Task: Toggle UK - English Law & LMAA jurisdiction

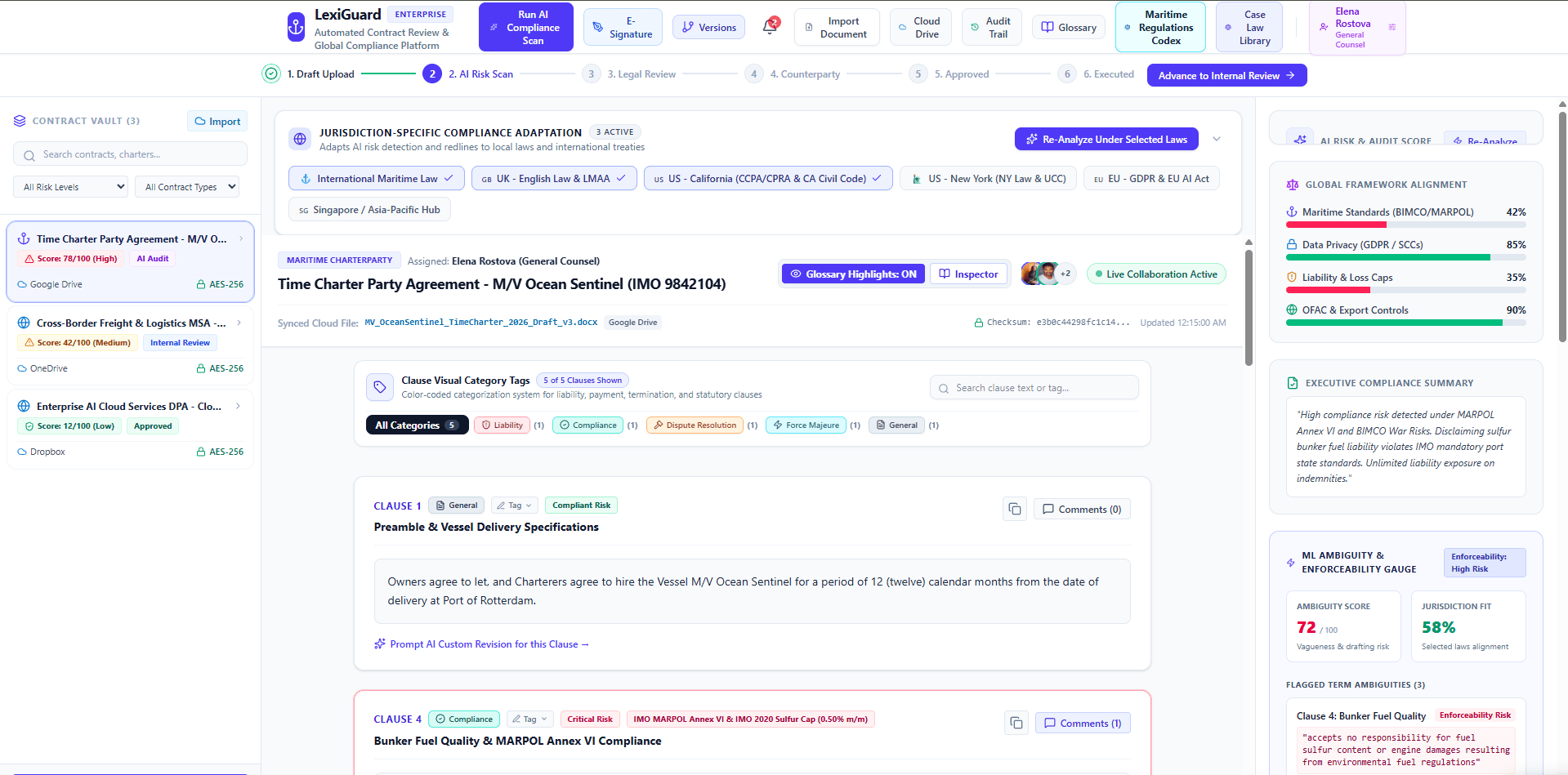Action: click(554, 178)
